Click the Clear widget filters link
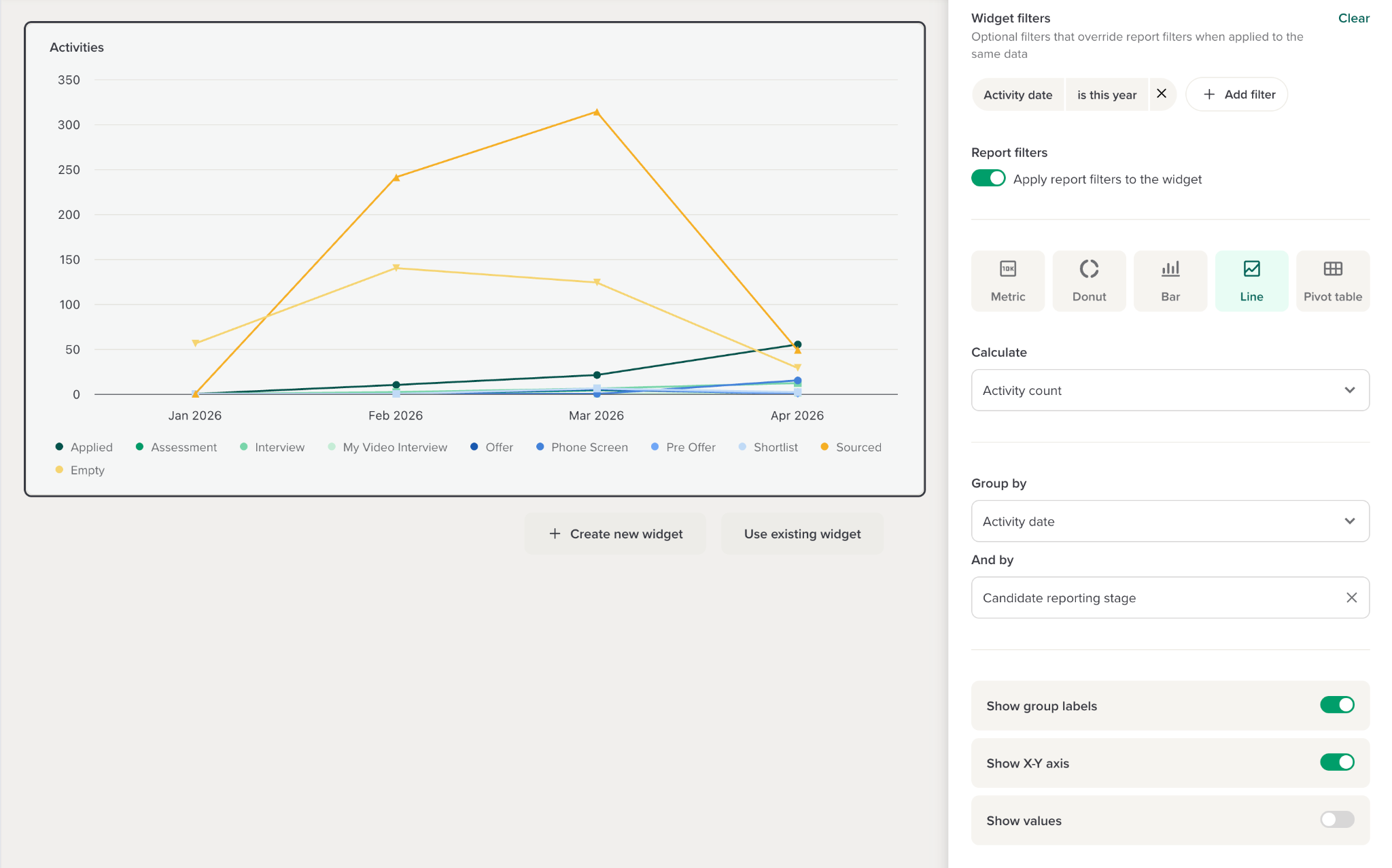Screen dimensions: 1392x868 1353,18
